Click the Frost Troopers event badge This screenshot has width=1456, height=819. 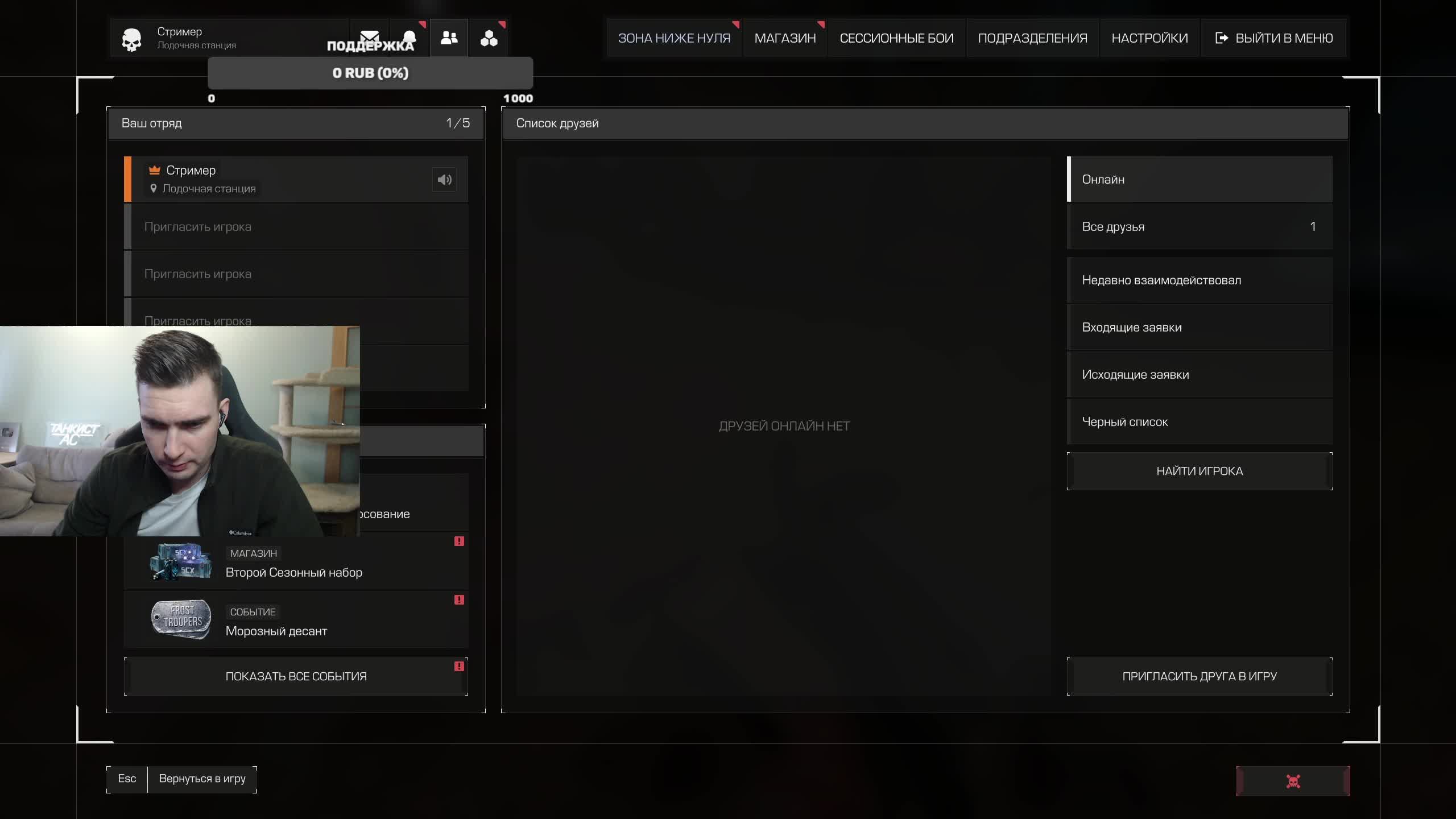tap(181, 618)
